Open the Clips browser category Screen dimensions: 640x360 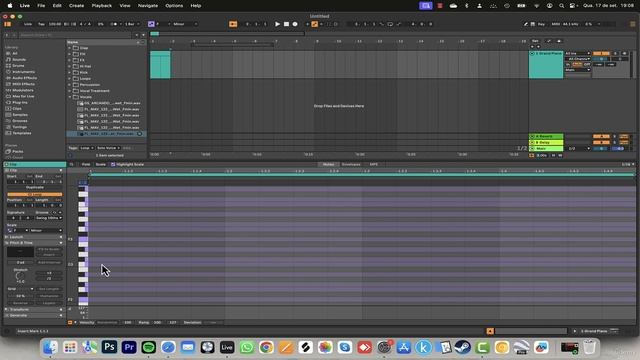pyautogui.click(x=17, y=109)
